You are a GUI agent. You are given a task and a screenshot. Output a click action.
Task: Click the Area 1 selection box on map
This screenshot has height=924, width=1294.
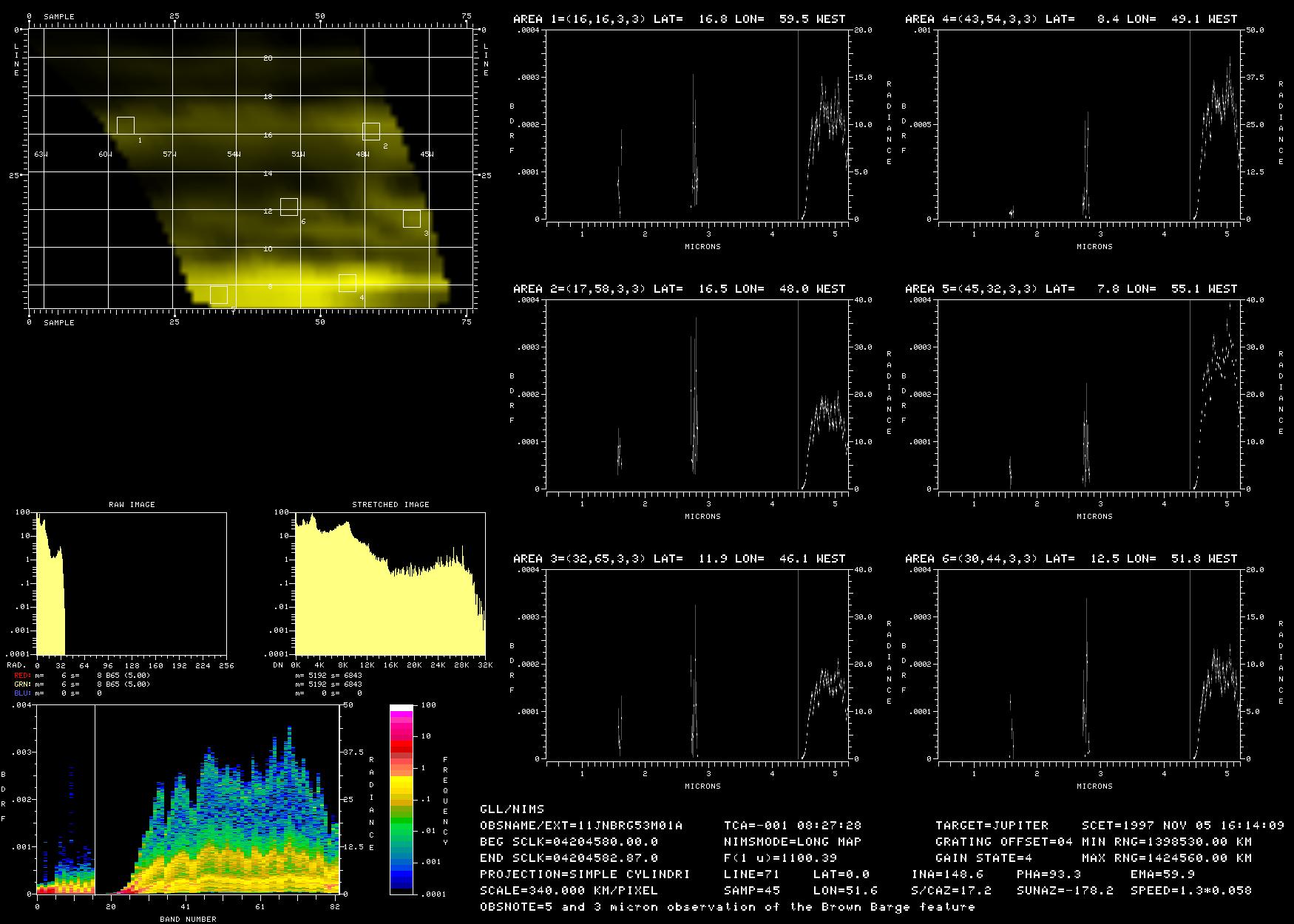click(126, 126)
